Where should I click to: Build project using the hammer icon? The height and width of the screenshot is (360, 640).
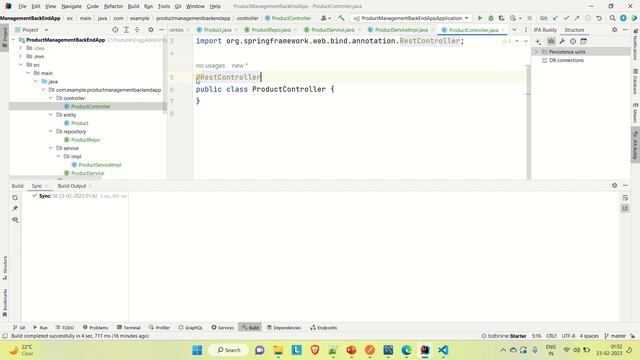[341, 18]
